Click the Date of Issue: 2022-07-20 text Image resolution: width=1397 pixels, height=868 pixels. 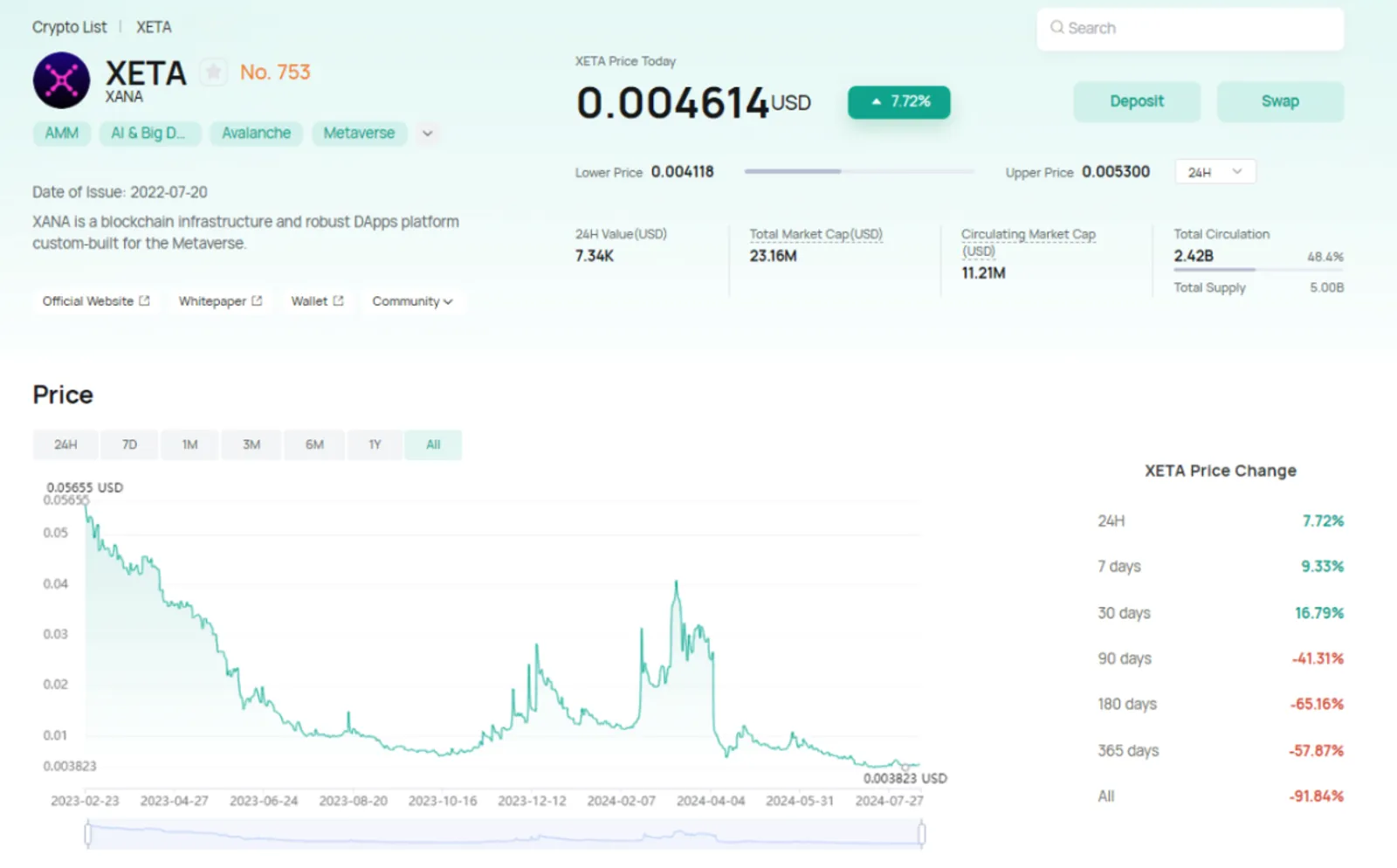[120, 192]
